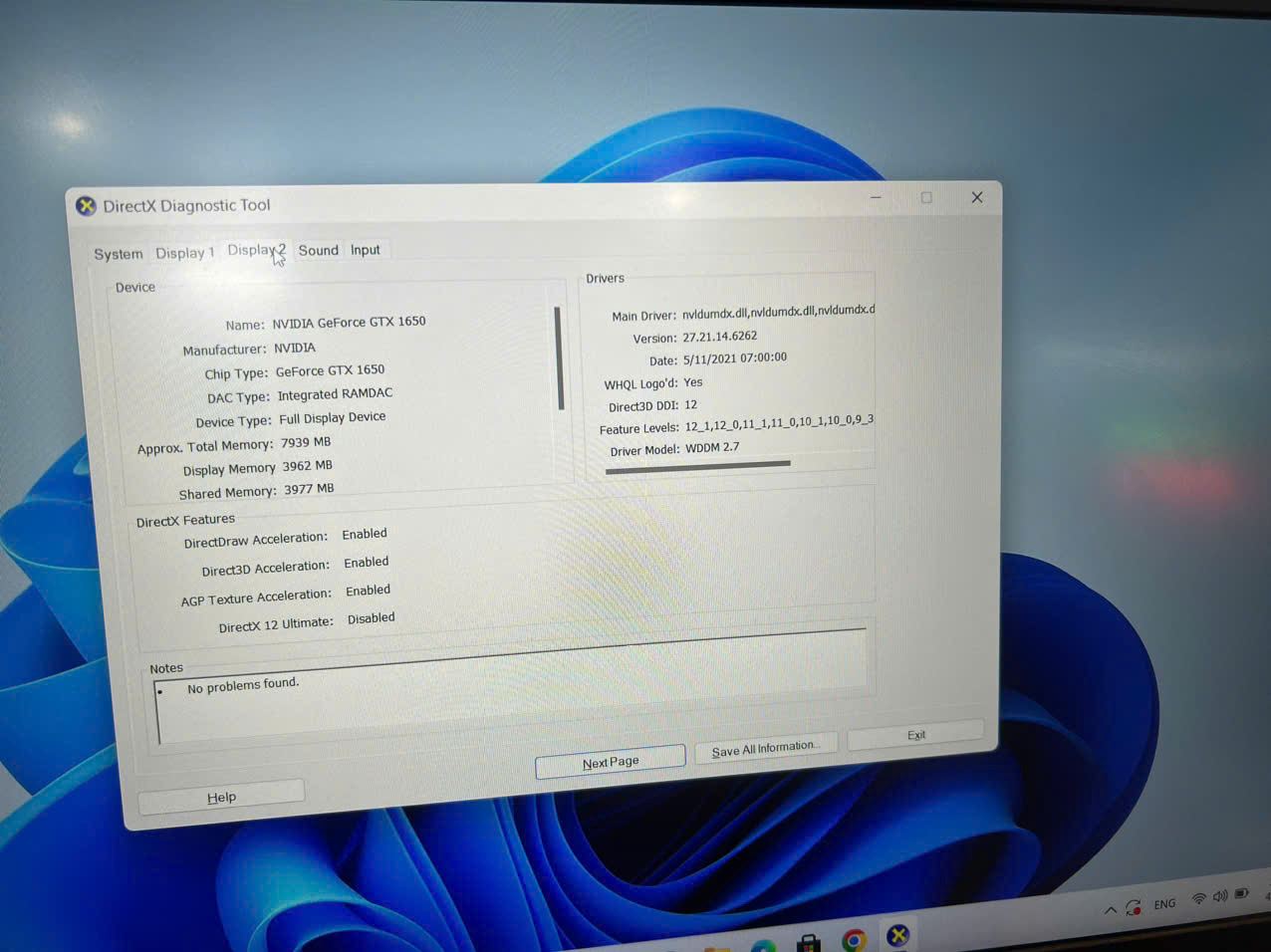This screenshot has height=952, width=1271.
Task: Click the battery status tray icon
Action: tap(1242, 894)
